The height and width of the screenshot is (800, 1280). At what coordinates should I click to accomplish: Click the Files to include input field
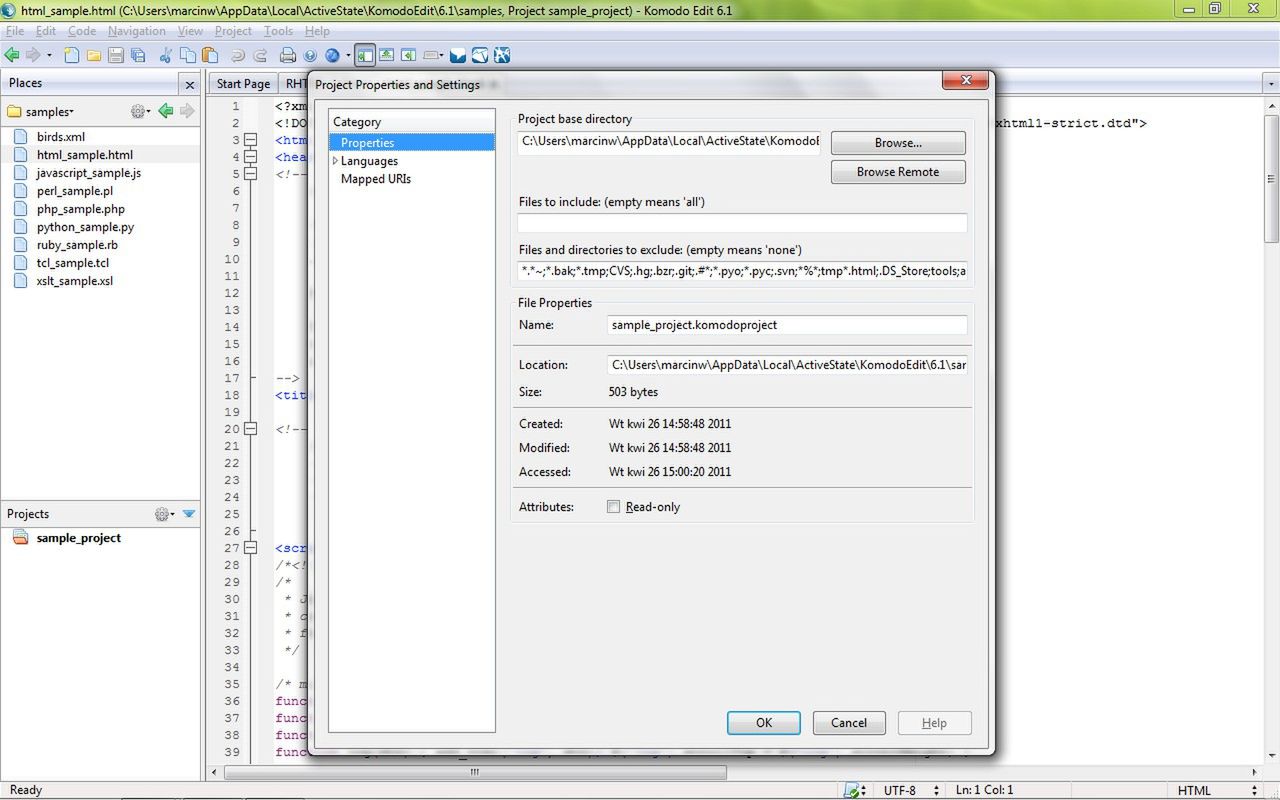742,223
